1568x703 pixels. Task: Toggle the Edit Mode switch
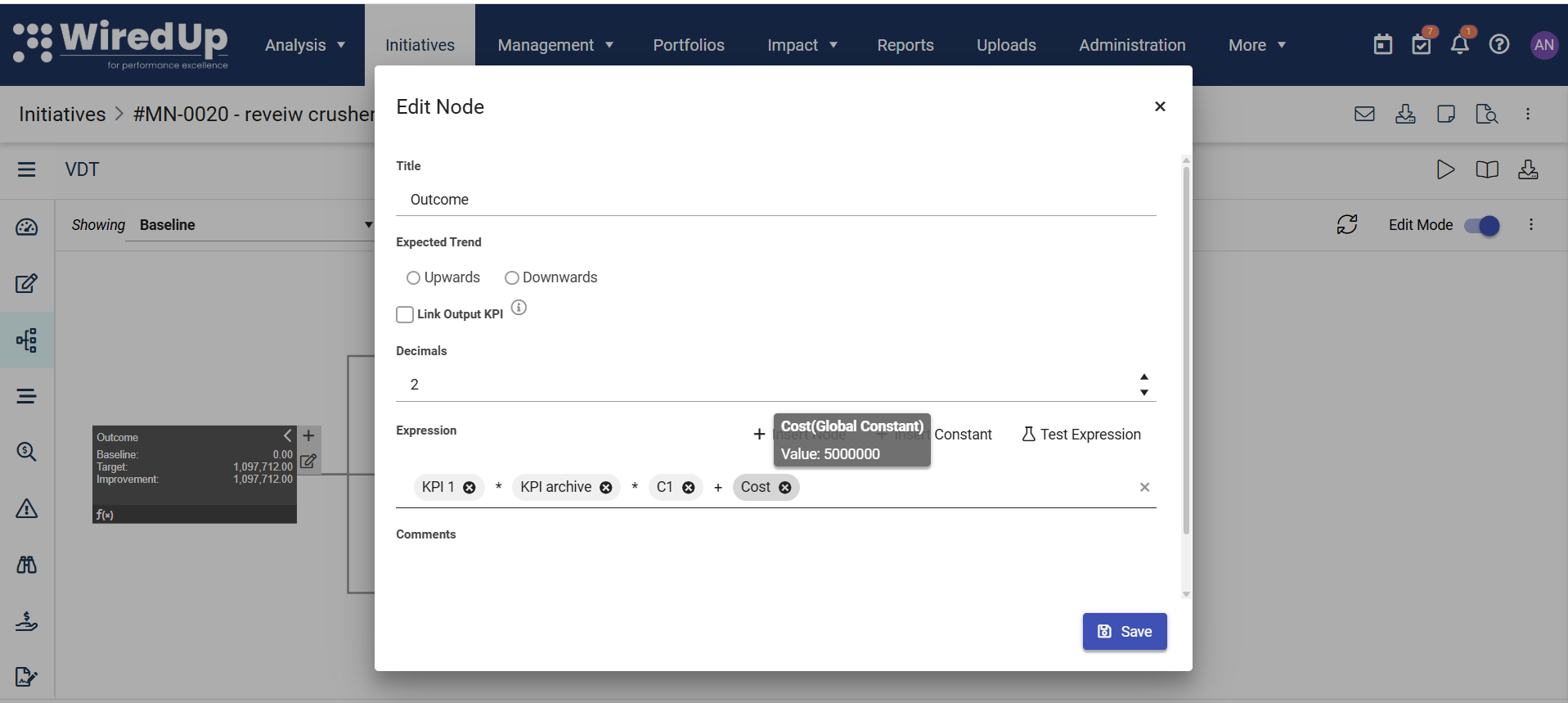tap(1481, 225)
